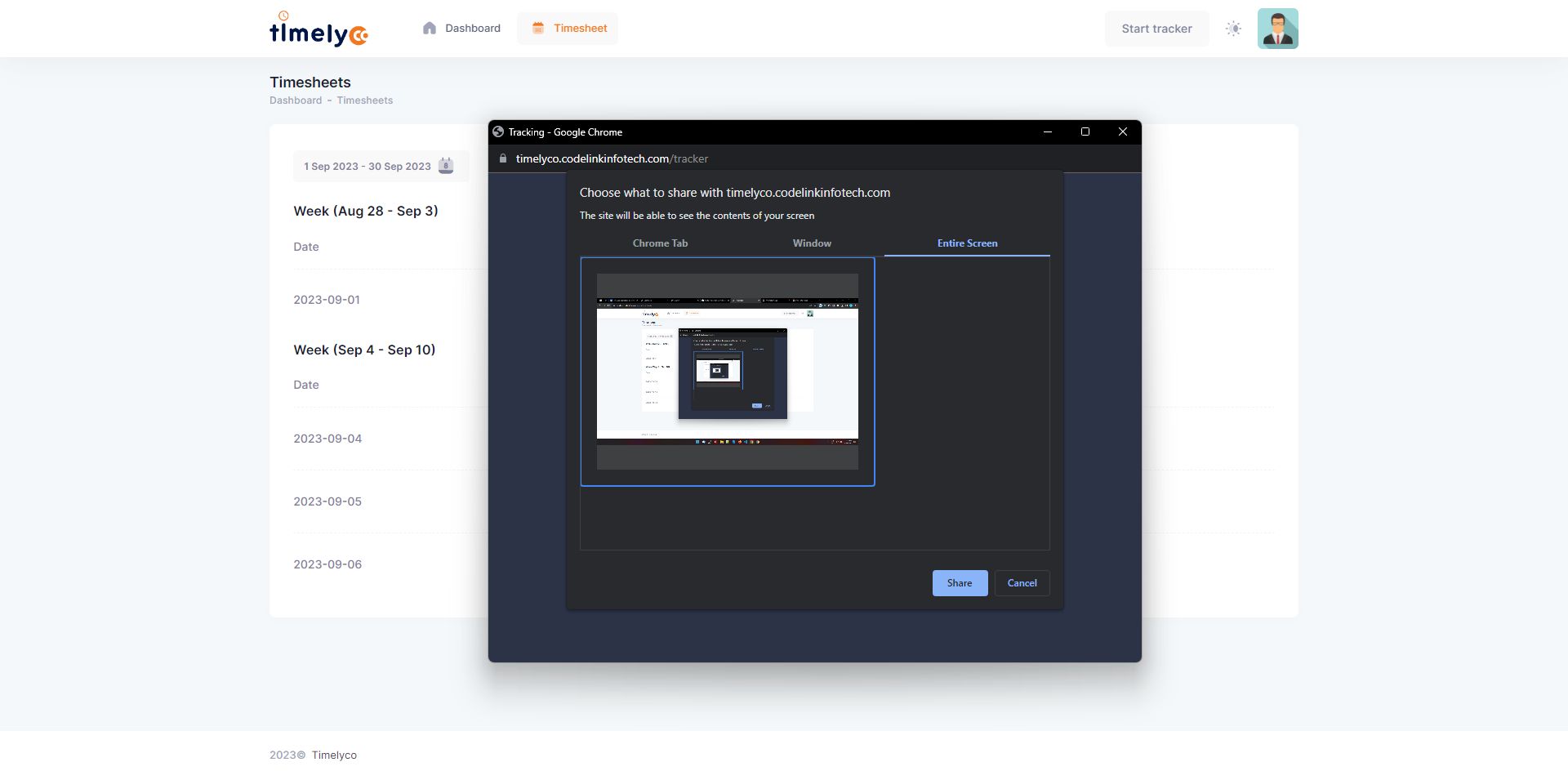
Task: Close the Tracking popup window
Action: tap(1123, 132)
